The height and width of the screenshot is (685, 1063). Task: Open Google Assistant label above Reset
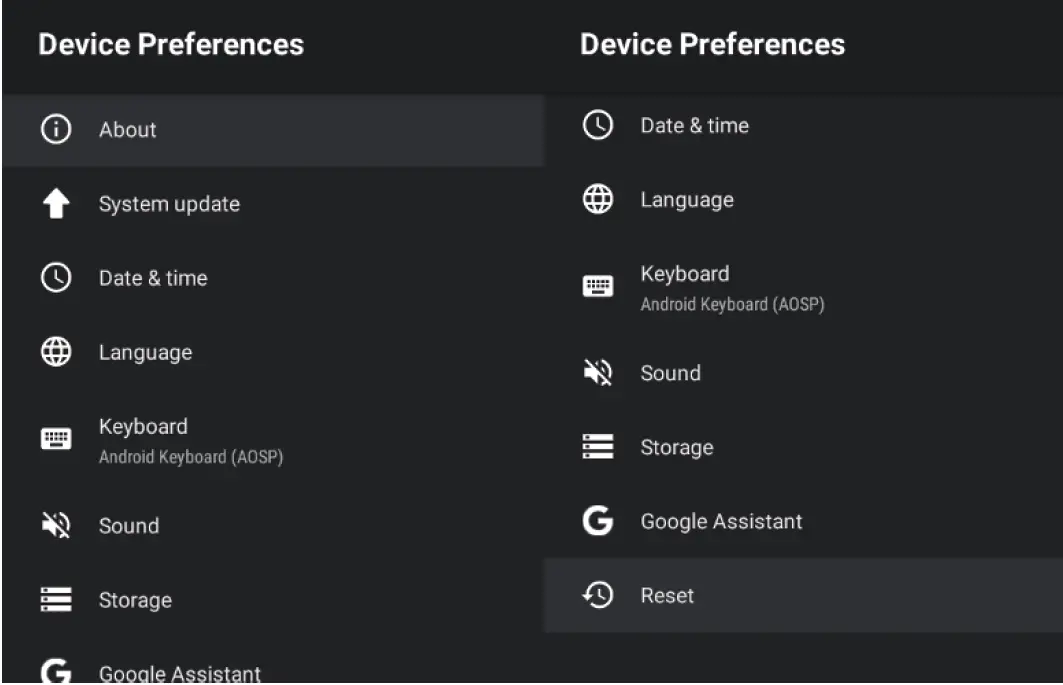[721, 521]
